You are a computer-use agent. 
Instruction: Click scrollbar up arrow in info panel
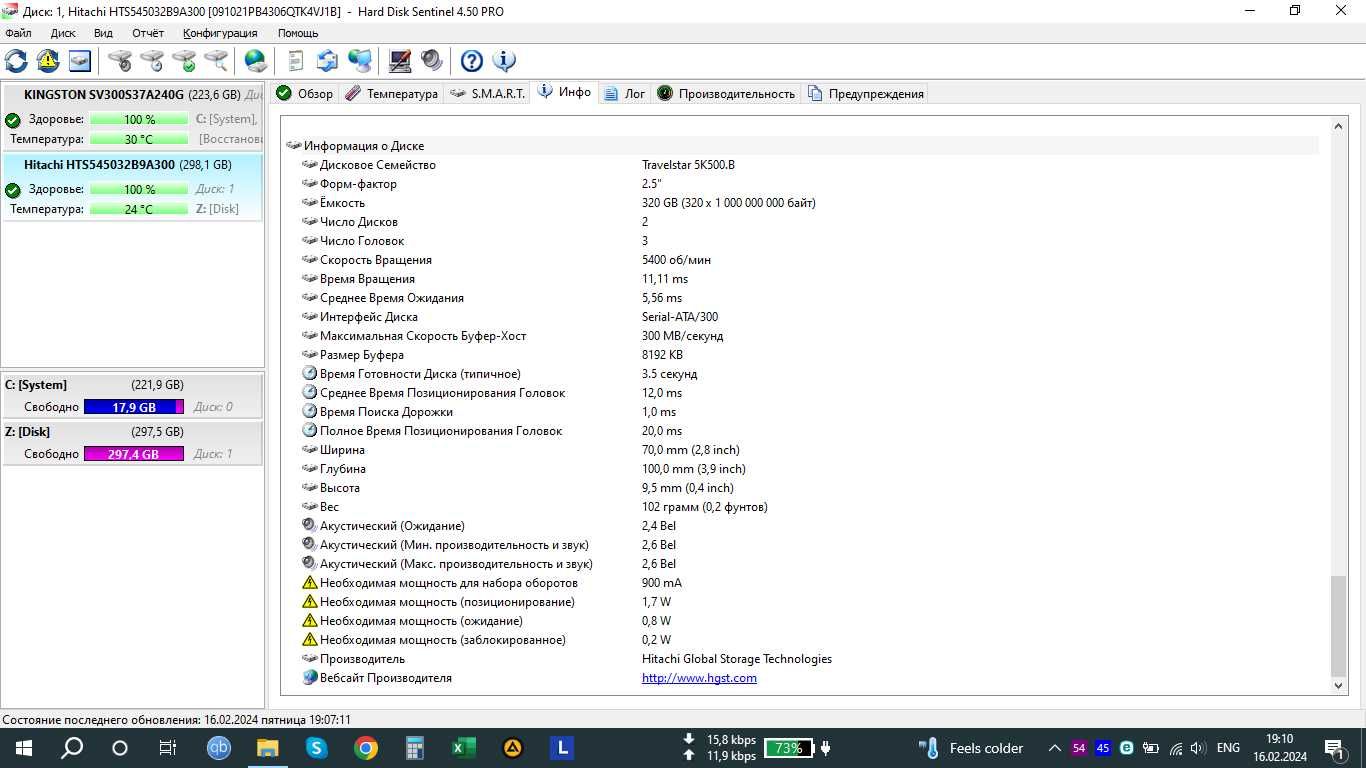1339,126
